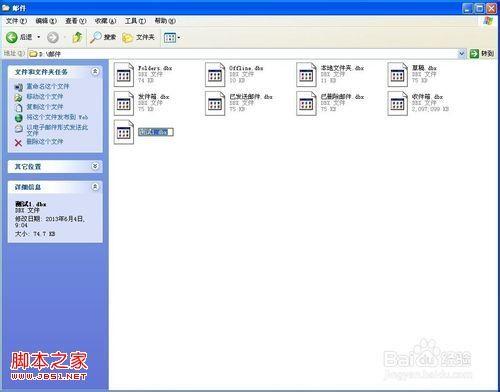Open the 文件(F) menu

[16, 21]
